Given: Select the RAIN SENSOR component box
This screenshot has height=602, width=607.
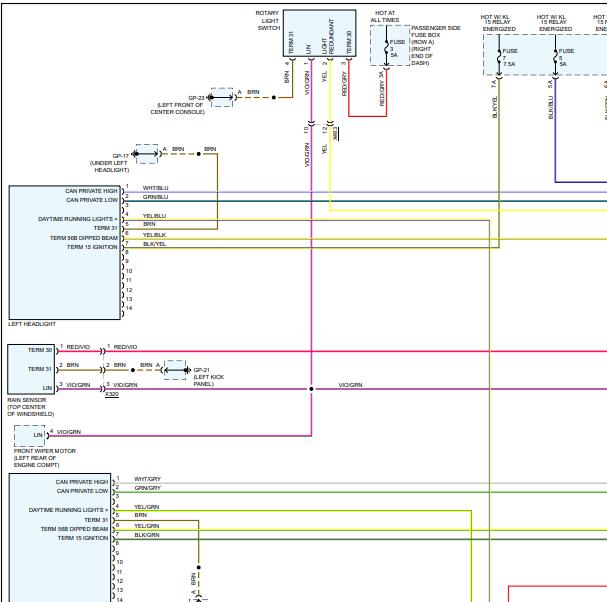Looking at the screenshot, I should 31,369.
